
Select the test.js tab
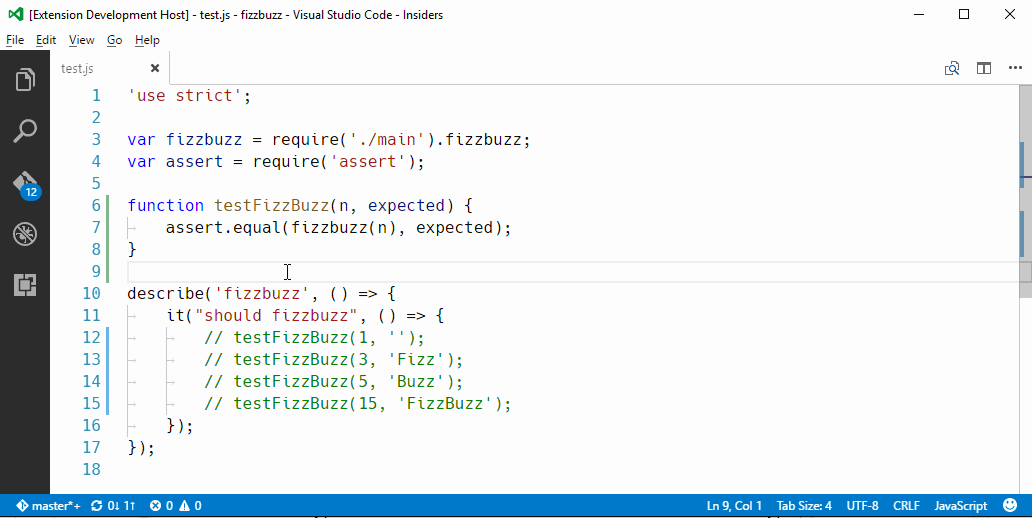(110, 68)
